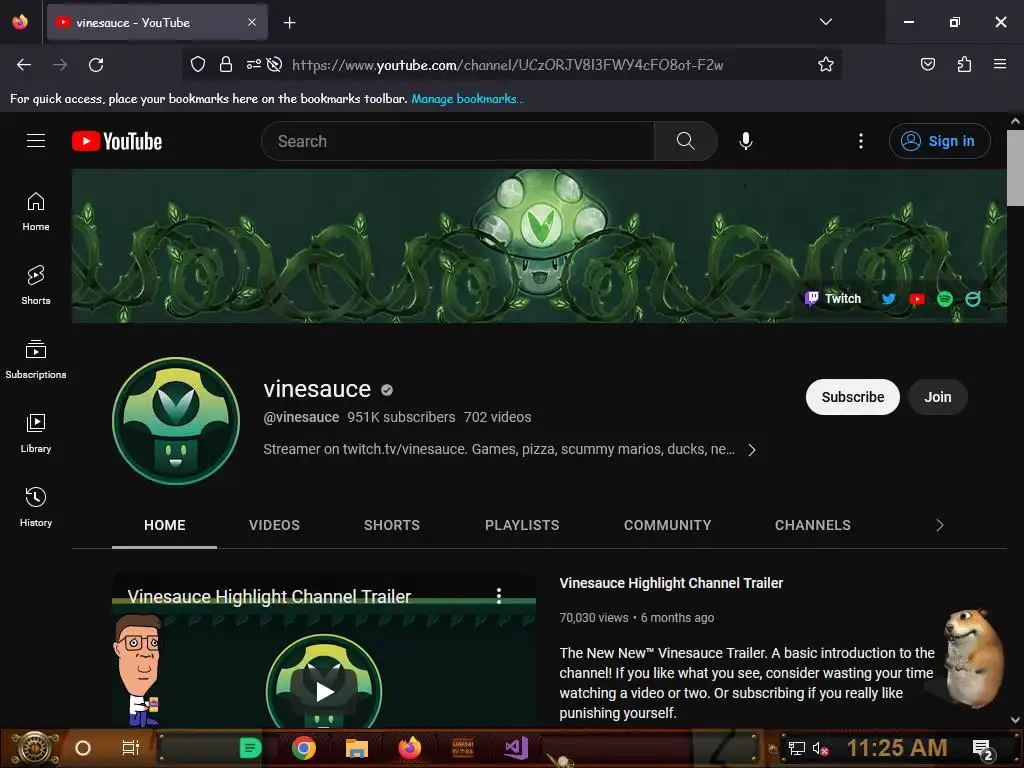Click the muted volume tray icon
The image size is (1024, 768).
point(820,748)
